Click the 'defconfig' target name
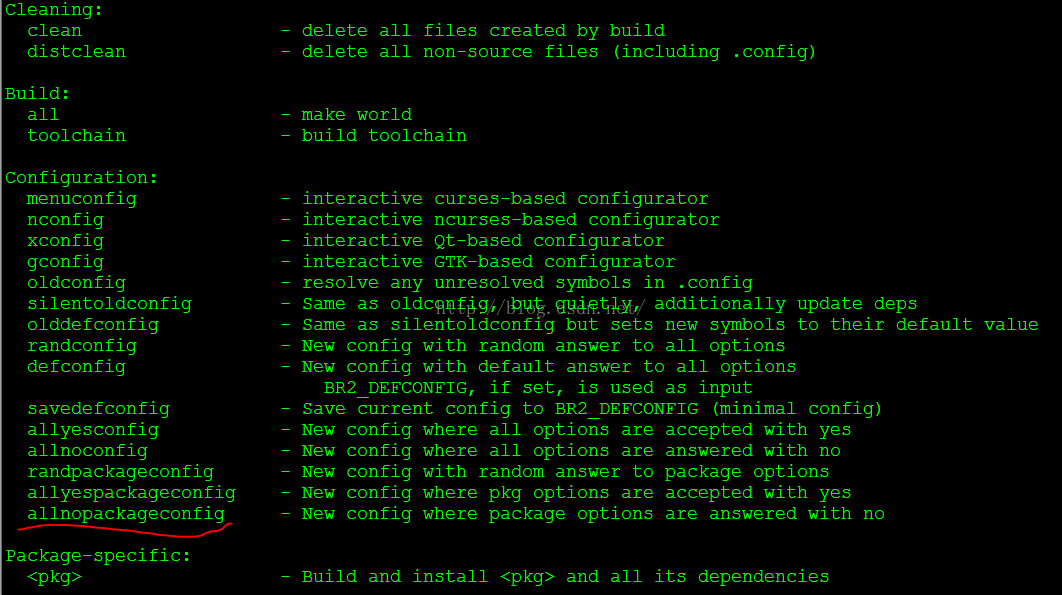 pos(77,367)
